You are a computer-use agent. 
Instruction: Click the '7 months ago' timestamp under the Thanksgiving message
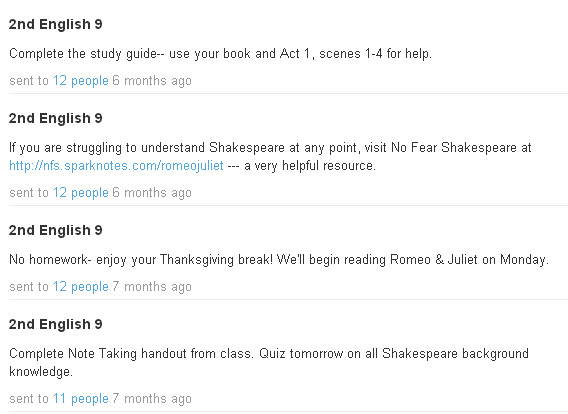152,287
